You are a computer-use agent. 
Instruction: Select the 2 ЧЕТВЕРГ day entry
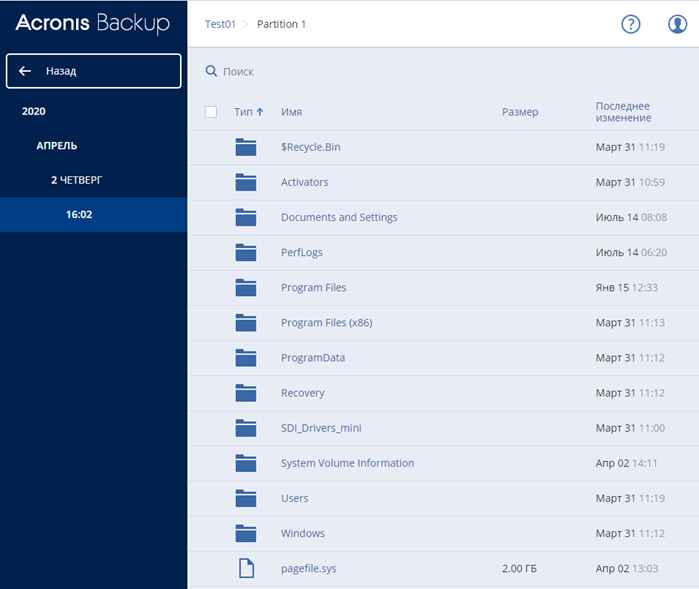pos(77,180)
